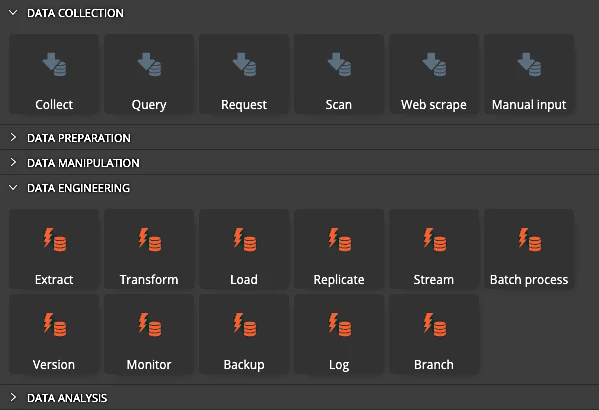Click the DATA MANIPULATION header text
599x410 pixels.
[x=83, y=163]
